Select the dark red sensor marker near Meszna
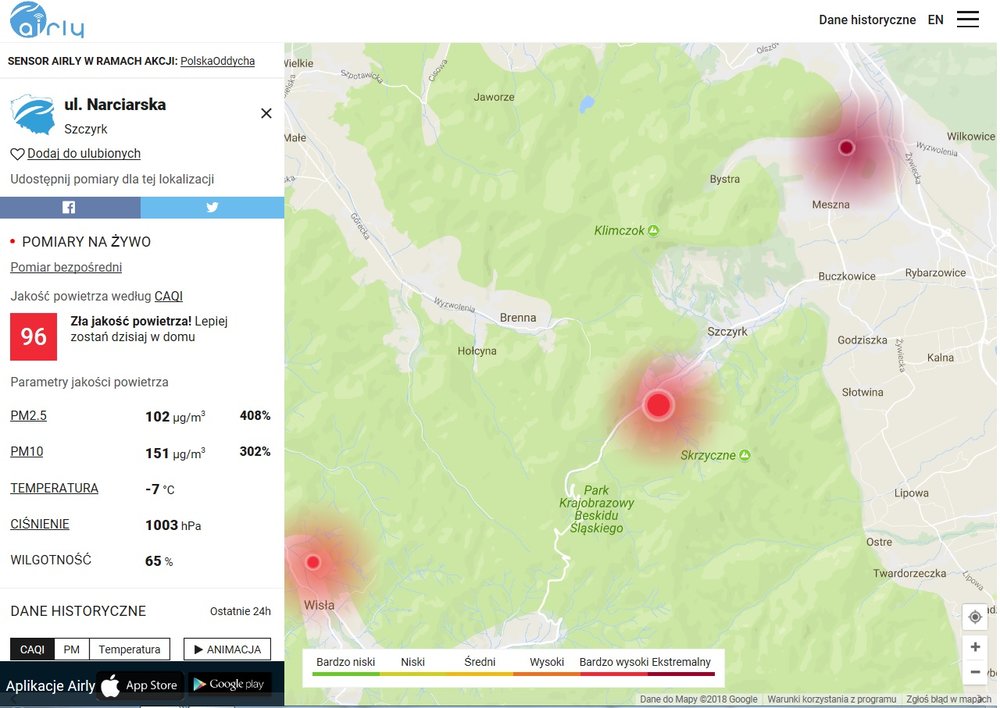 pos(846,147)
